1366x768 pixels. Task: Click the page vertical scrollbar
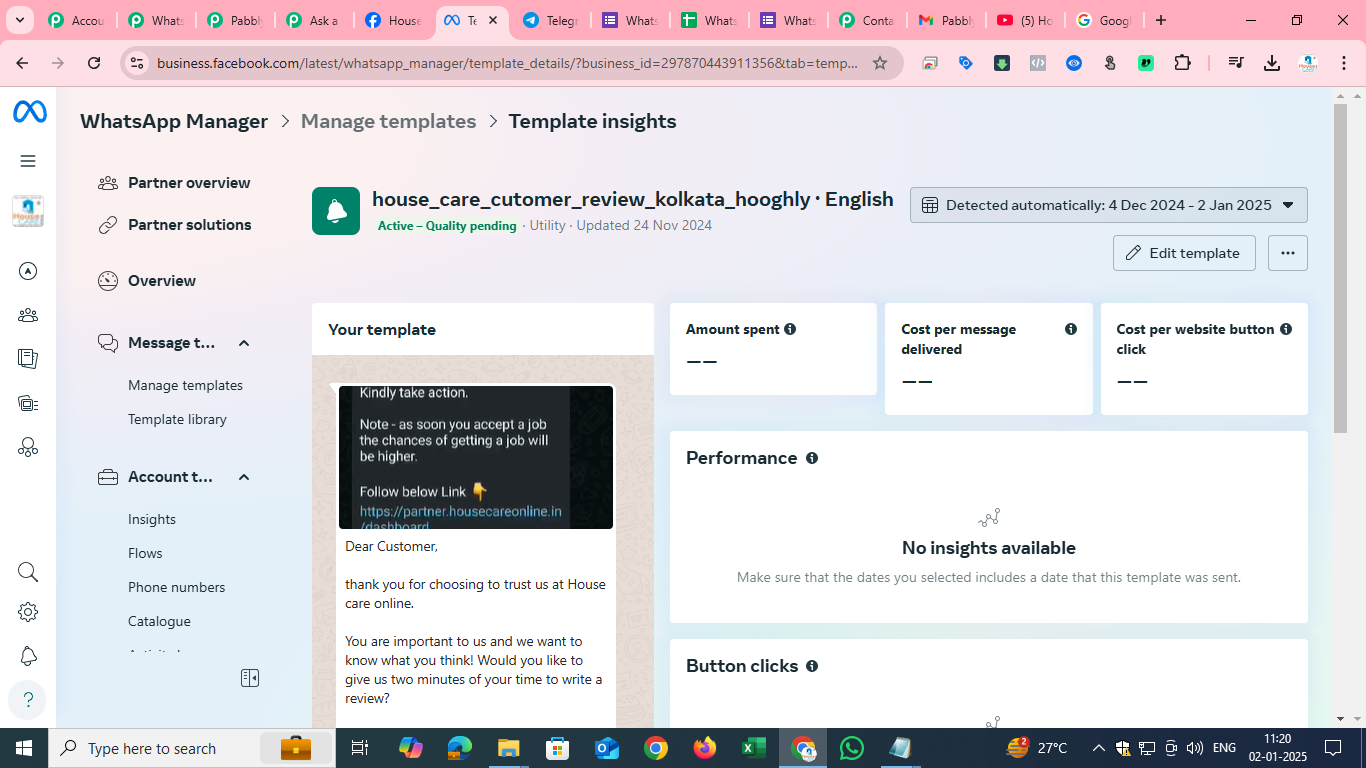pyautogui.click(x=1340, y=268)
